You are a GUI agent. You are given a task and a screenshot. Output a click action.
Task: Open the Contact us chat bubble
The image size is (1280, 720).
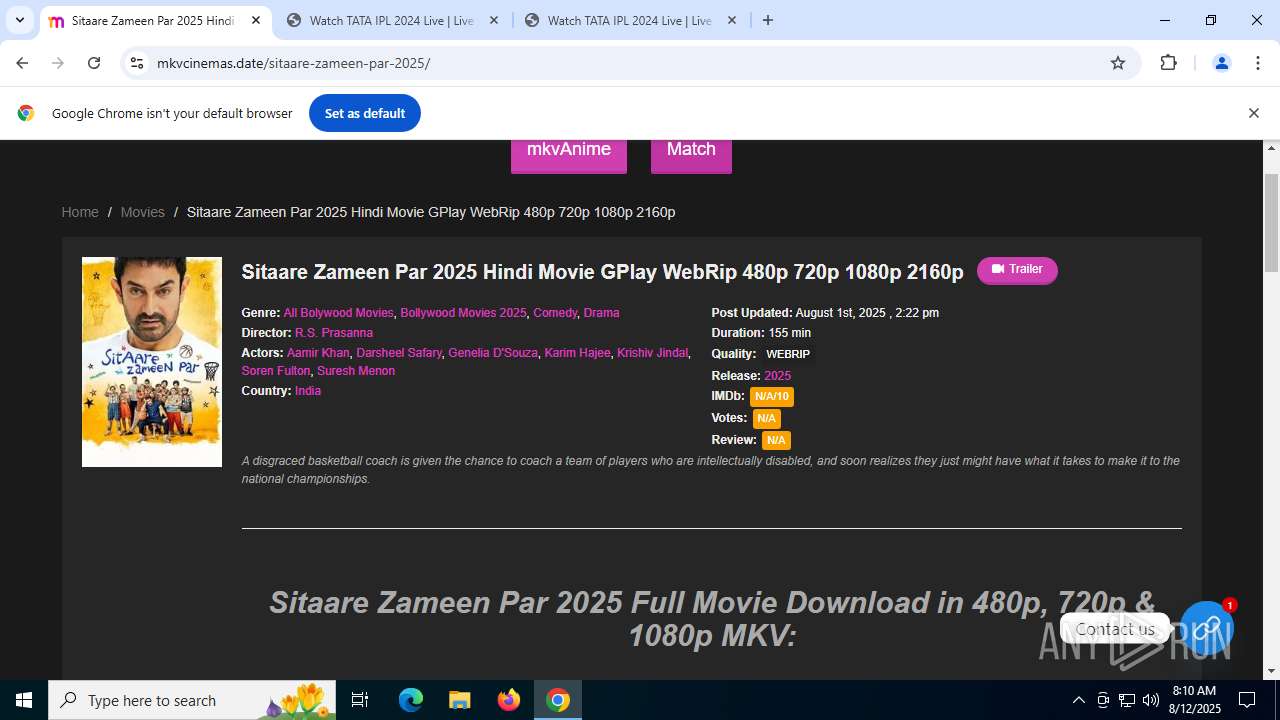tap(1206, 627)
